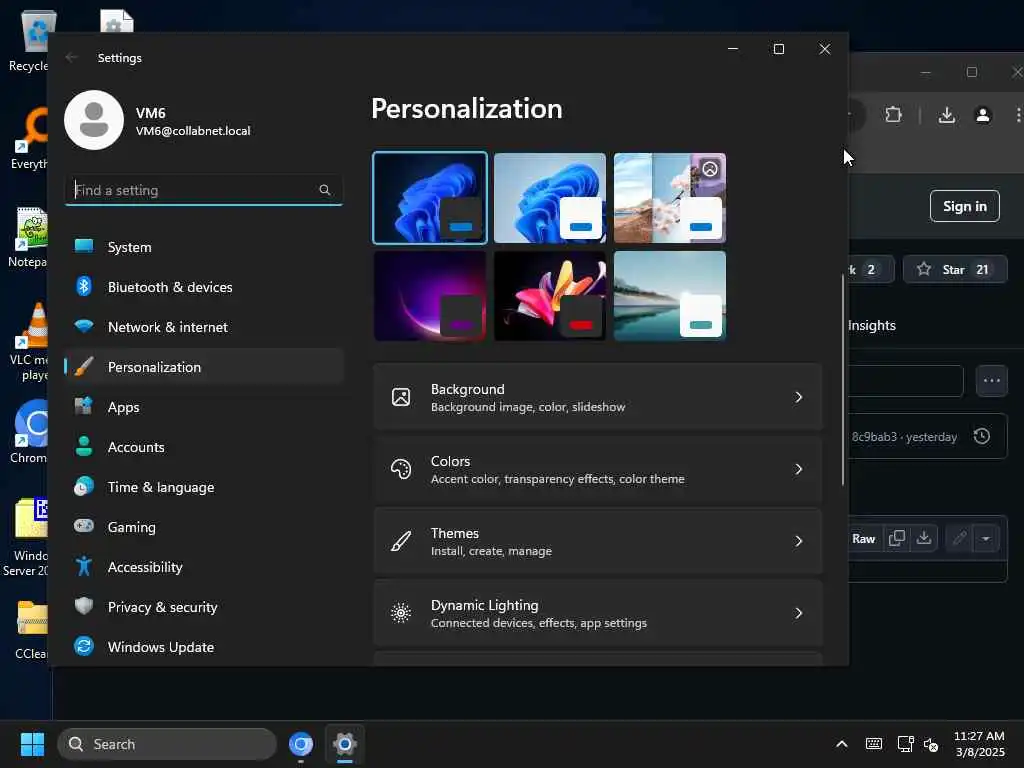The height and width of the screenshot is (768, 1024).
Task: Click the Colors palette icon
Action: click(x=401, y=469)
